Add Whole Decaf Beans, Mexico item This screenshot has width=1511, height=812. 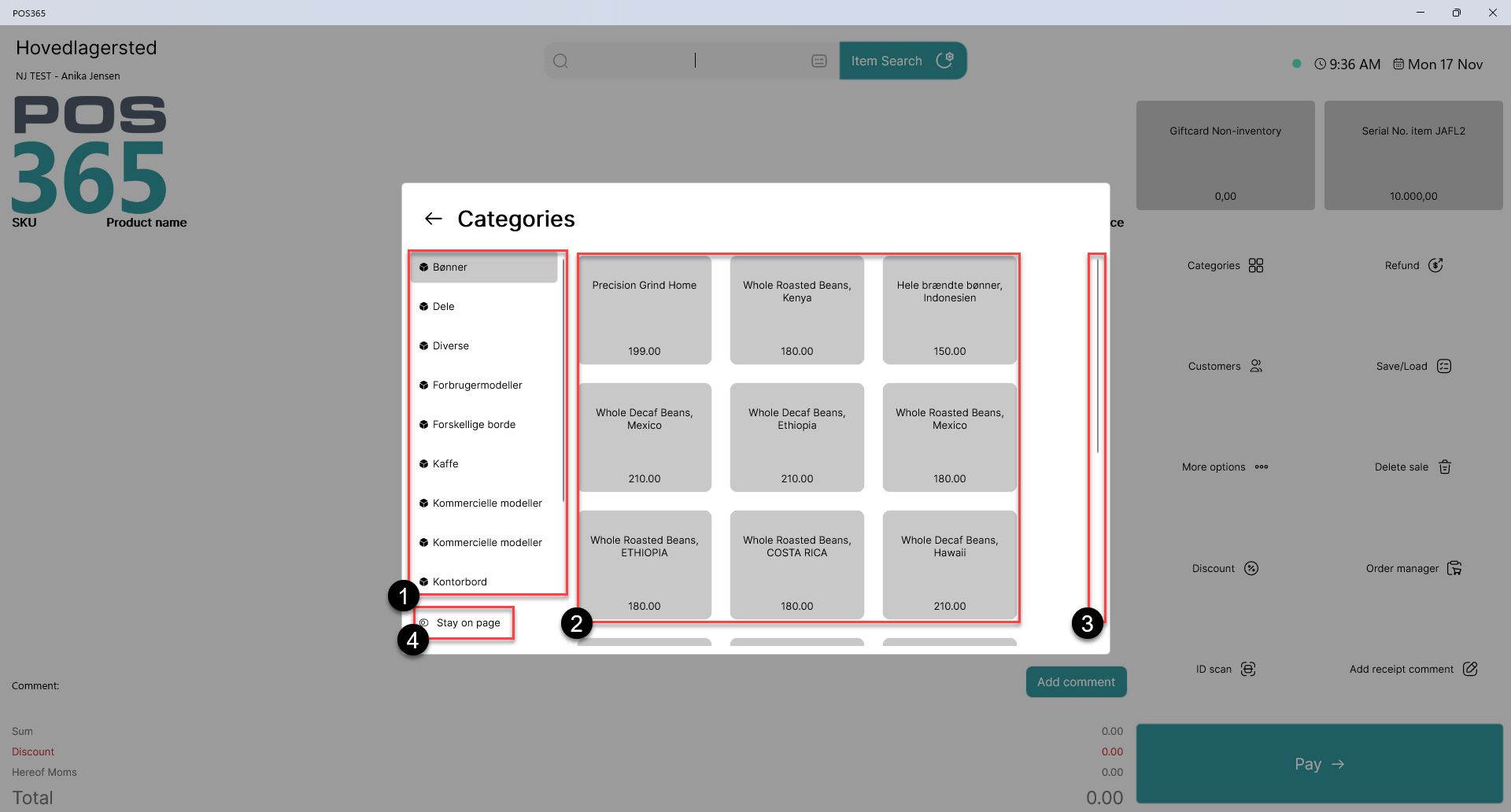pos(645,437)
